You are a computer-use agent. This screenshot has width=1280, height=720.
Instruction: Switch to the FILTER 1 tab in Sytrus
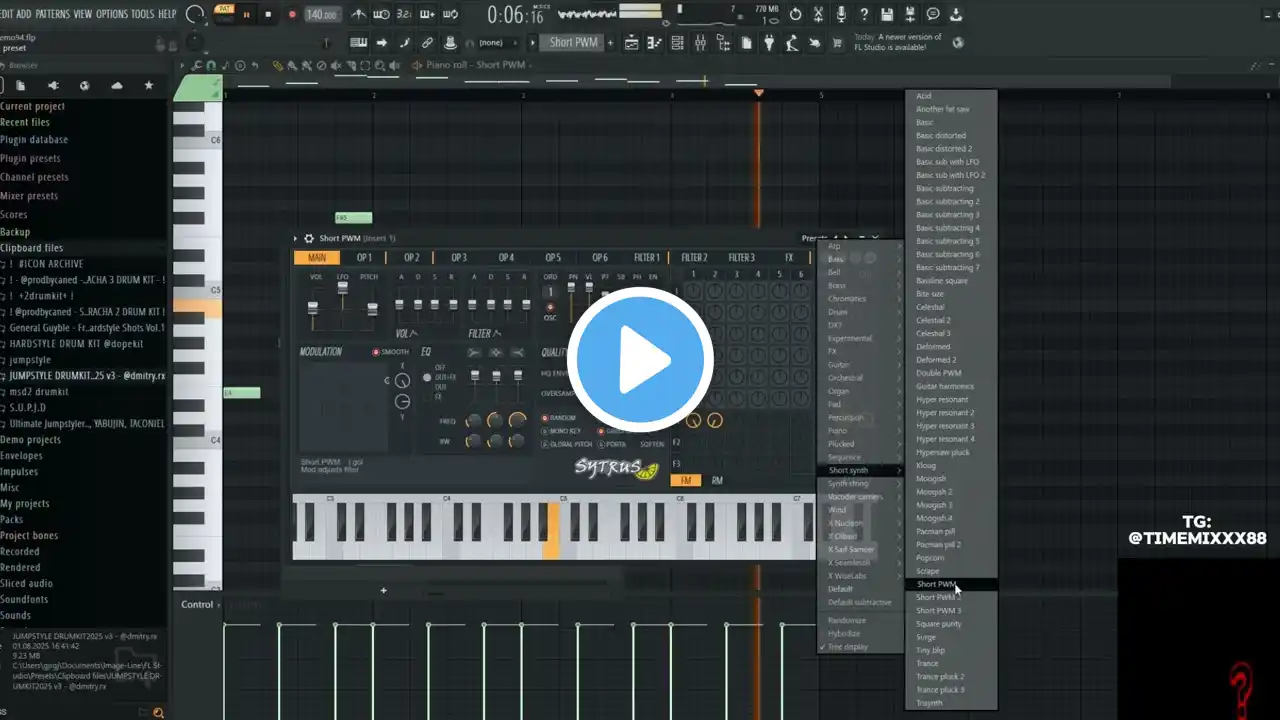click(646, 258)
